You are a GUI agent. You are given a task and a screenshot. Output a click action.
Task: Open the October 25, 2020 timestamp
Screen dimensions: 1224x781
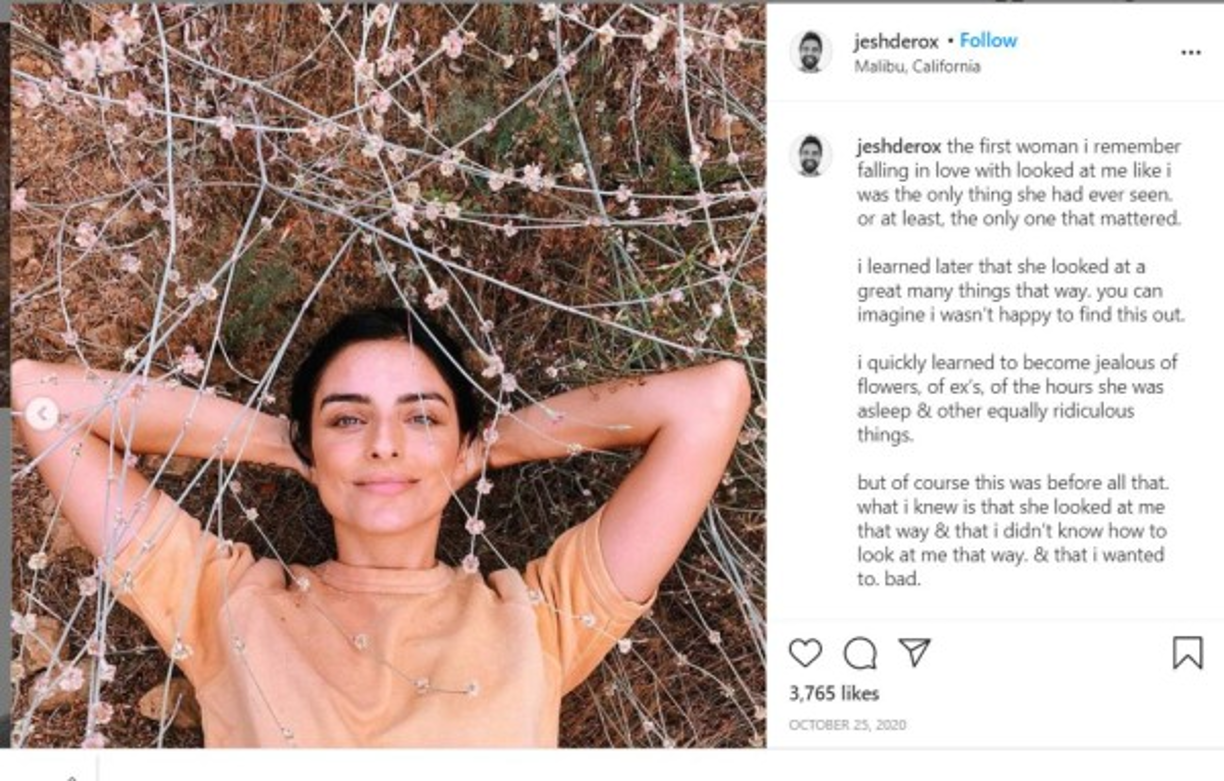[x=847, y=725]
